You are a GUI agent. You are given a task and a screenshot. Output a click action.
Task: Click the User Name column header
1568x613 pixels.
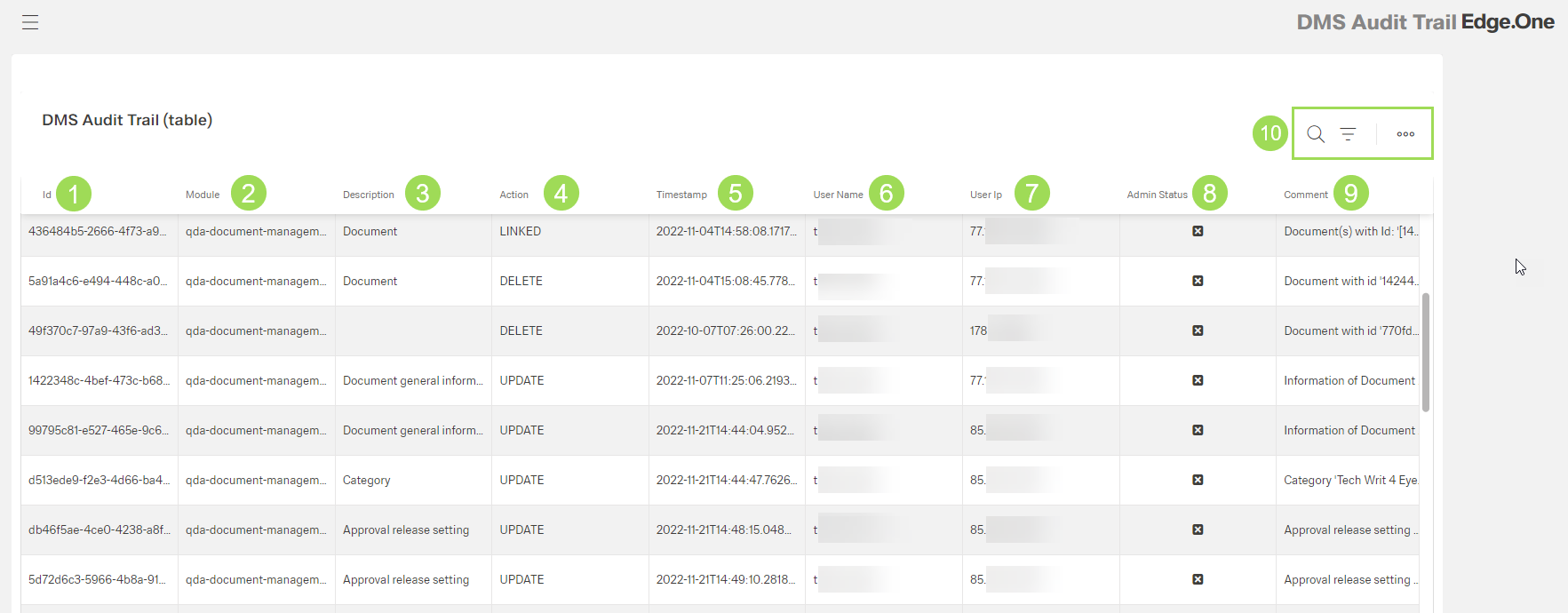point(838,195)
